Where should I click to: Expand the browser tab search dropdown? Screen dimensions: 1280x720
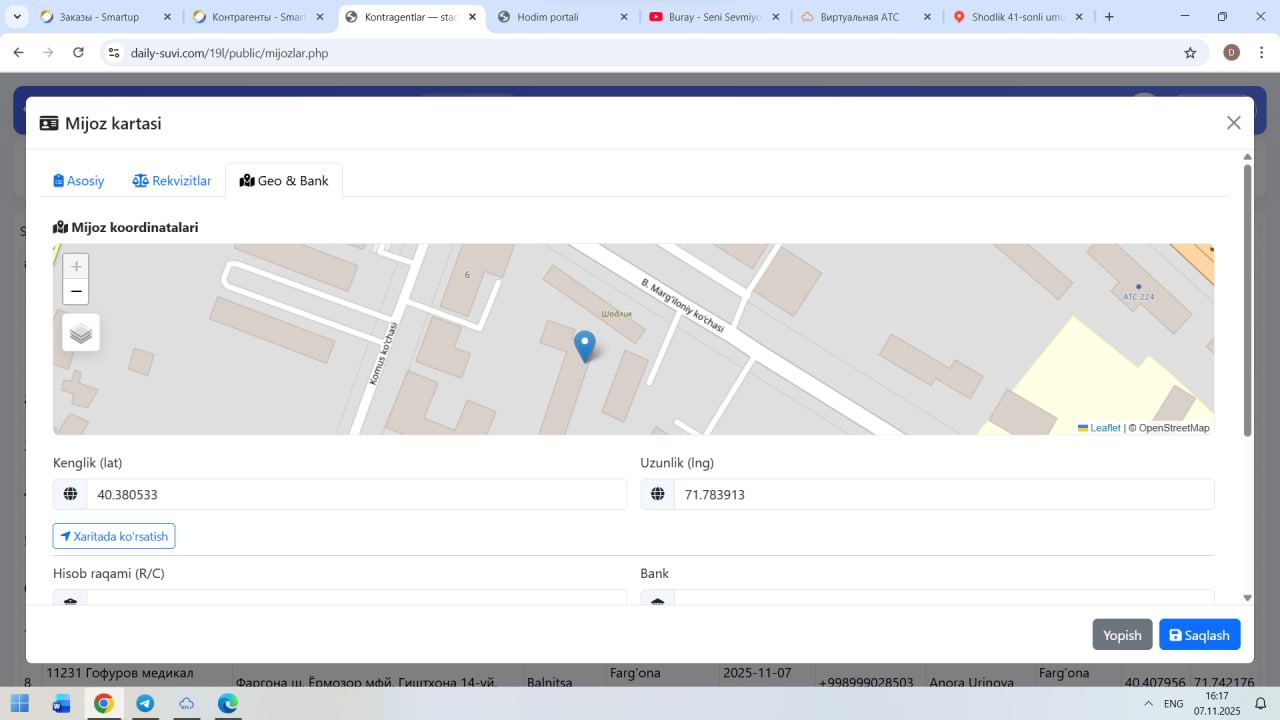(17, 17)
